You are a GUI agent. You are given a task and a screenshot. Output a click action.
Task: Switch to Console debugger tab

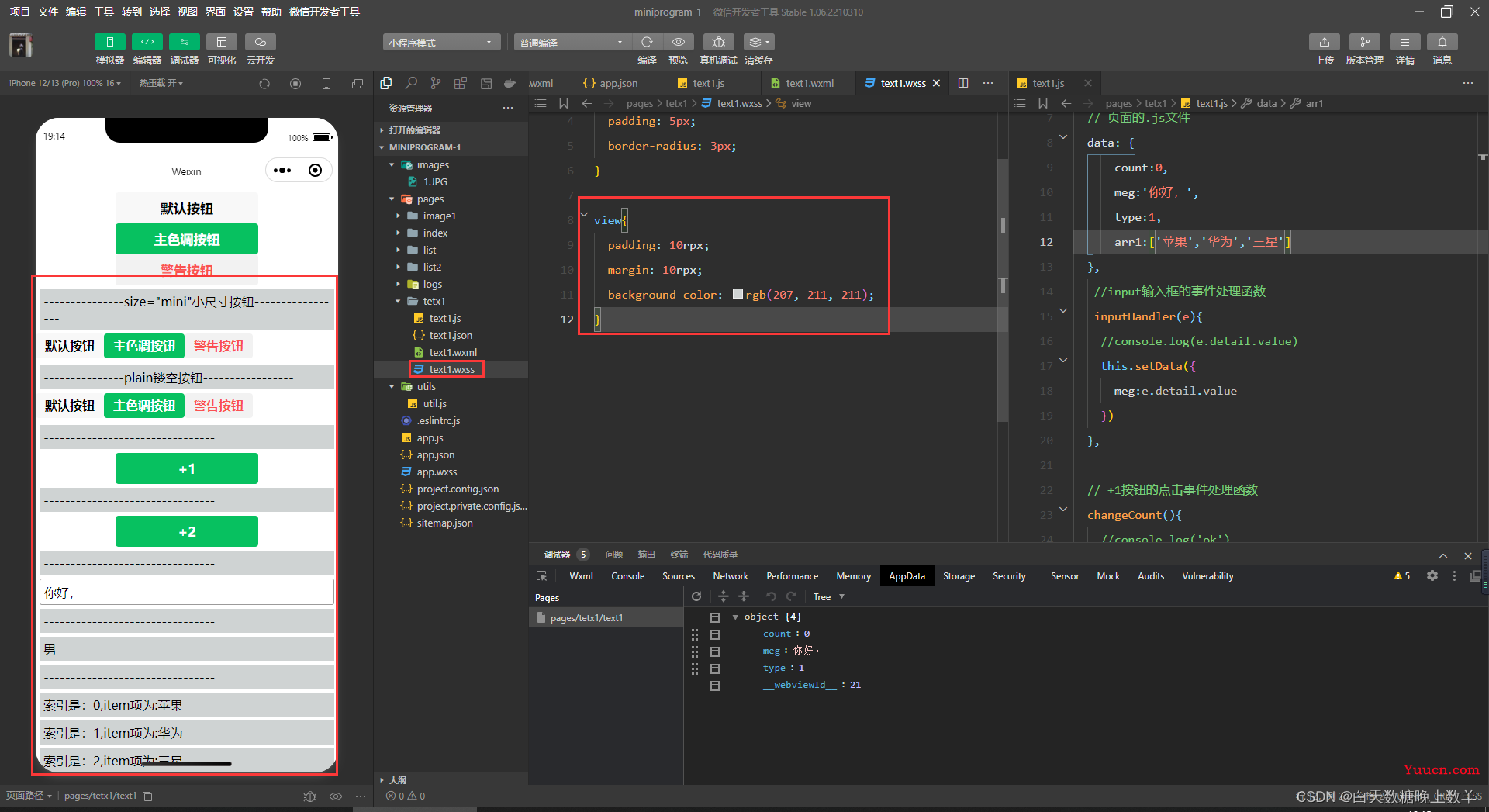(x=627, y=576)
